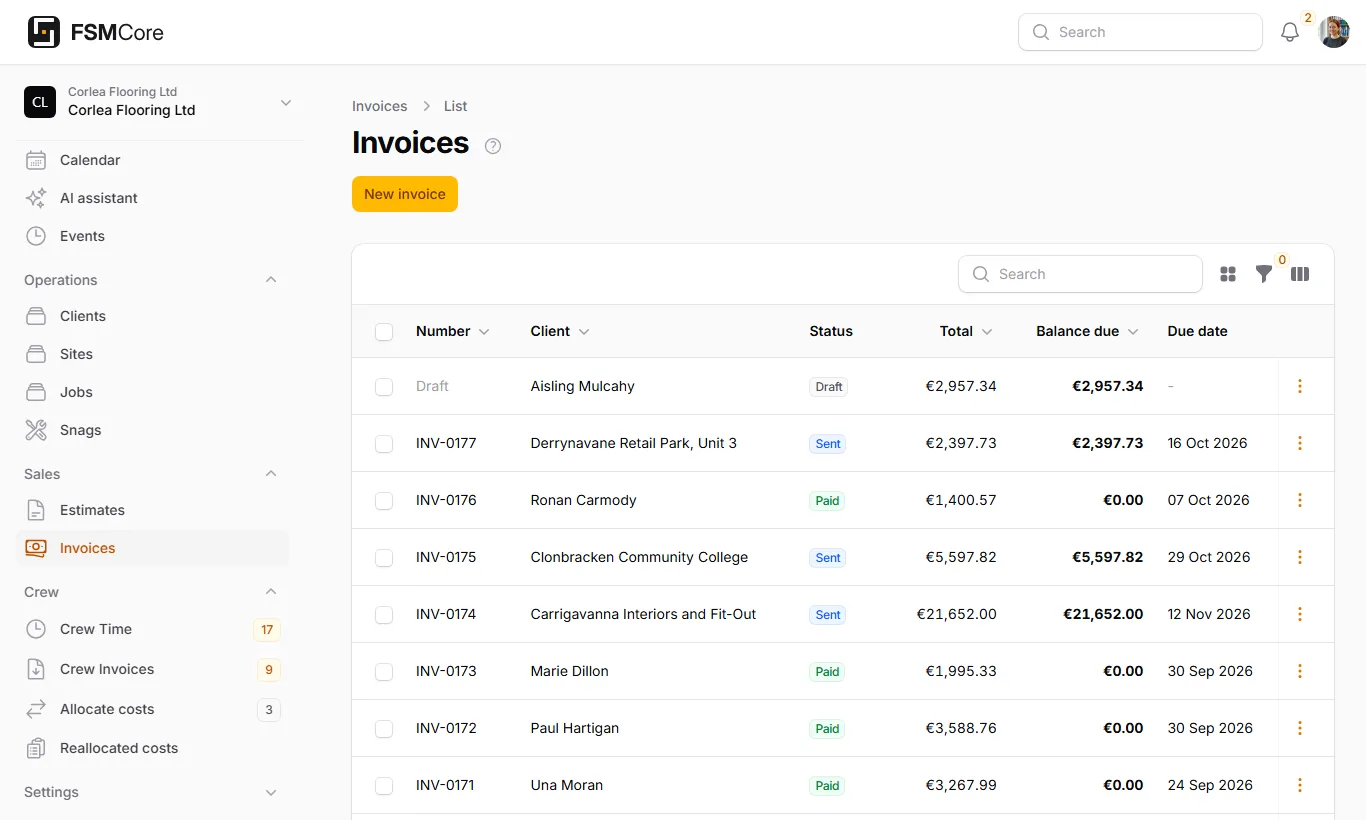
Task: Click the Crew Time clock icon
Action: point(36,629)
